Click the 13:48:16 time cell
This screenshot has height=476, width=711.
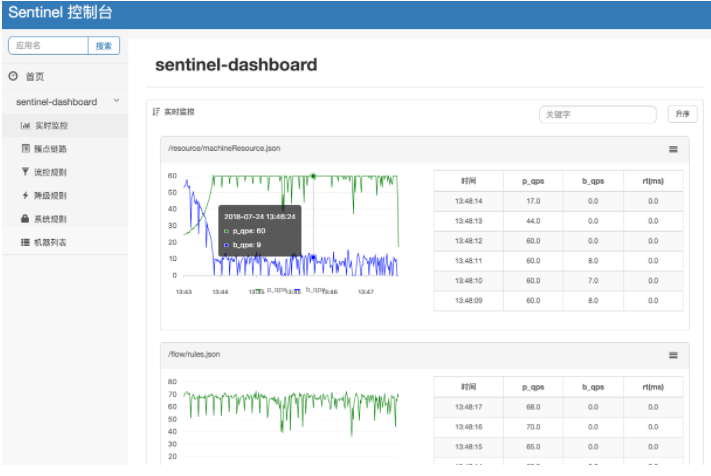click(x=468, y=427)
